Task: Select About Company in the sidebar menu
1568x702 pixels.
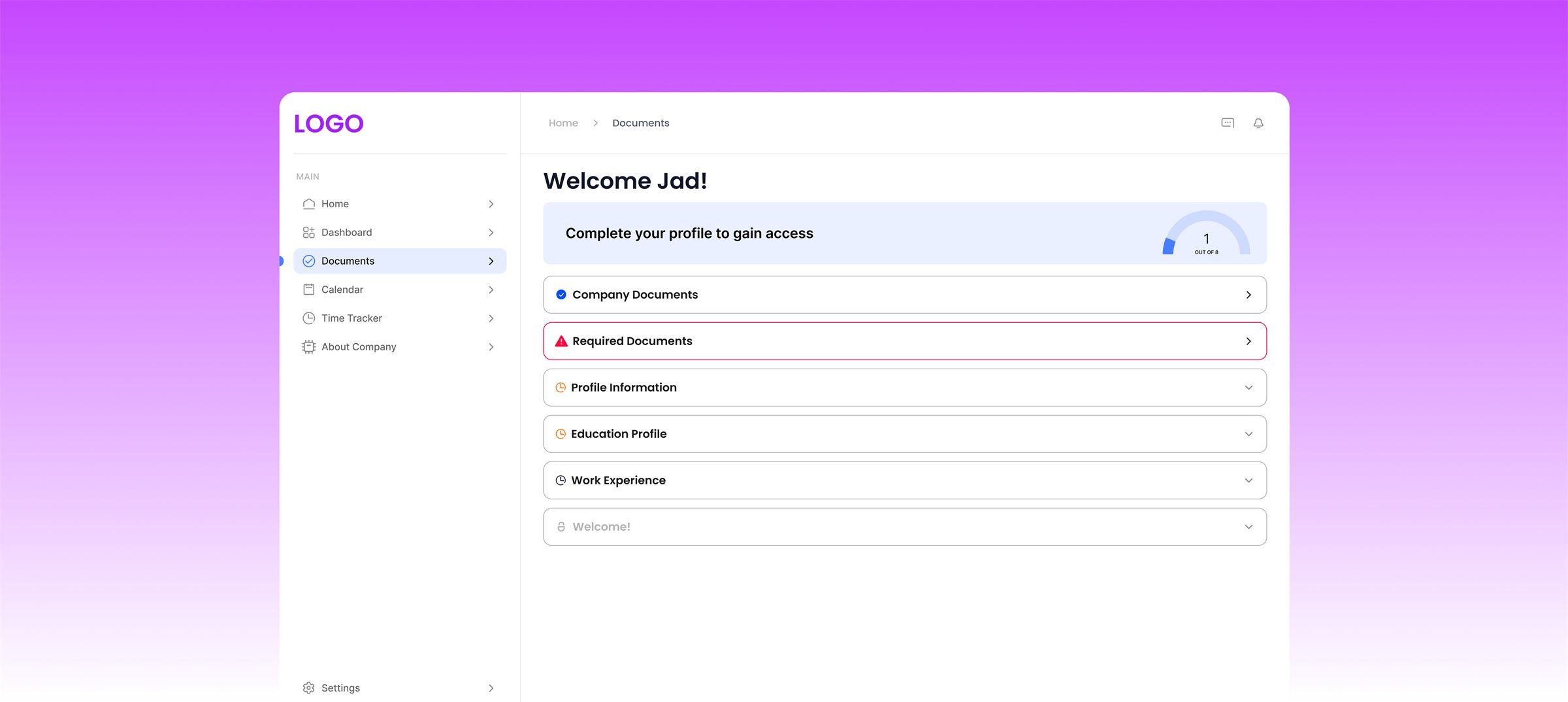Action: click(x=400, y=347)
